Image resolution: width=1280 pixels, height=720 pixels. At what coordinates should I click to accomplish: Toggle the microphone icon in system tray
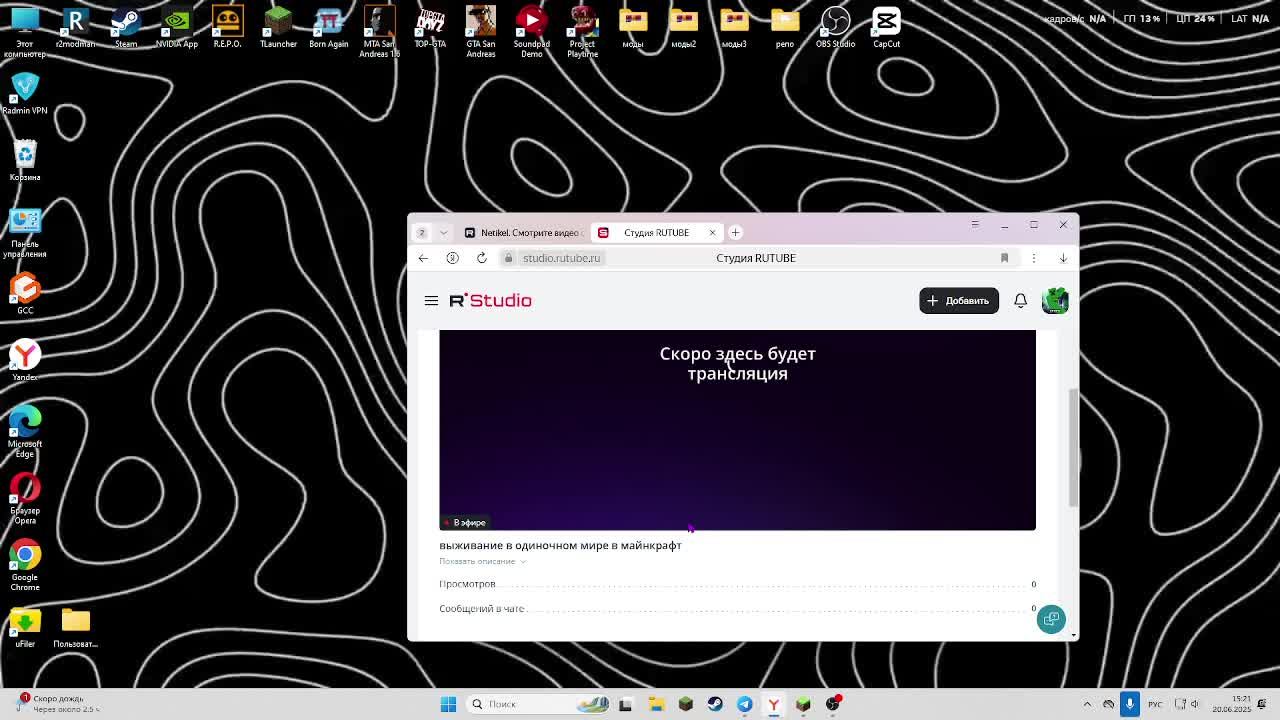[x=1130, y=704]
